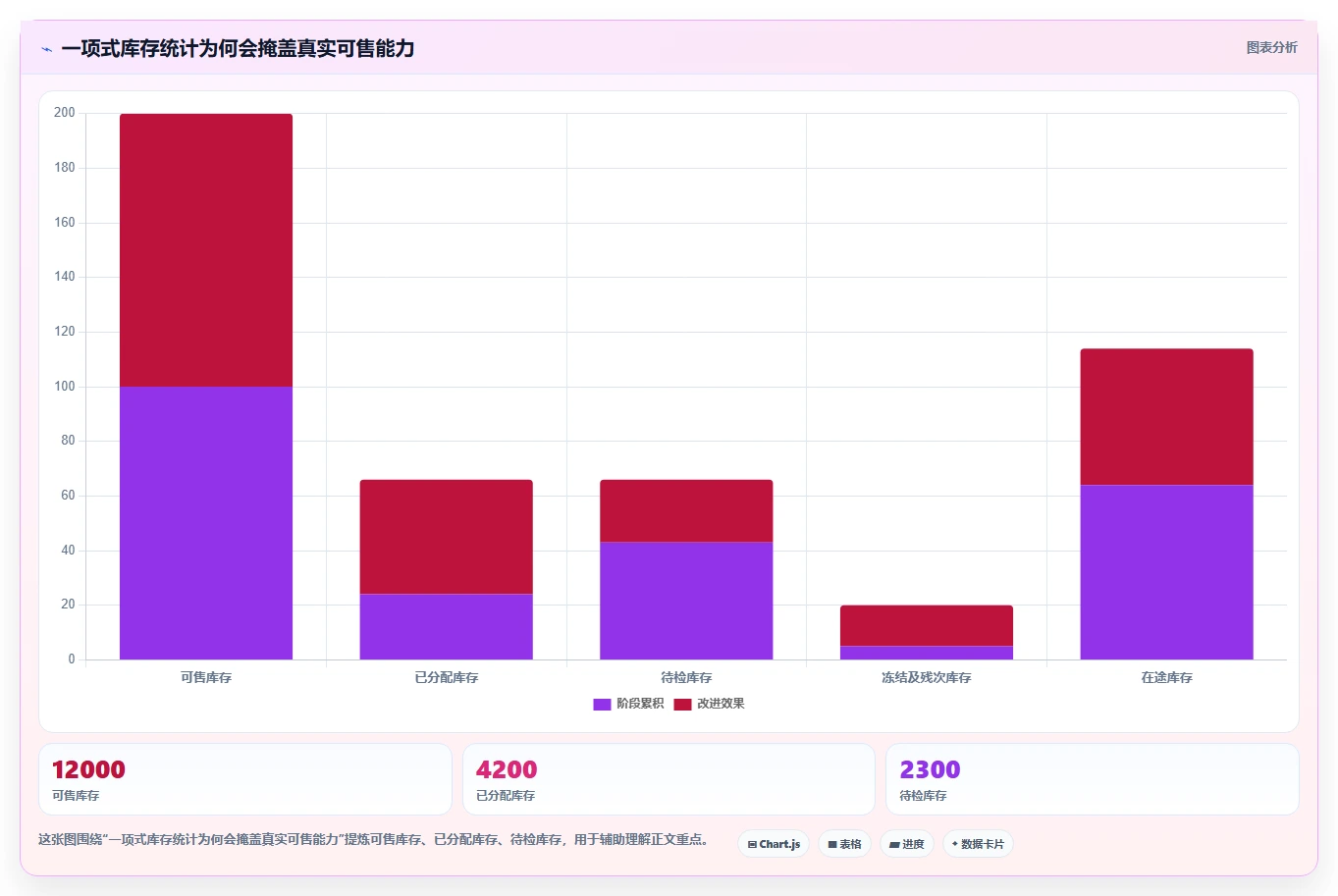The image size is (1338, 896).
Task: Select the 进度 tag
Action: point(907,844)
